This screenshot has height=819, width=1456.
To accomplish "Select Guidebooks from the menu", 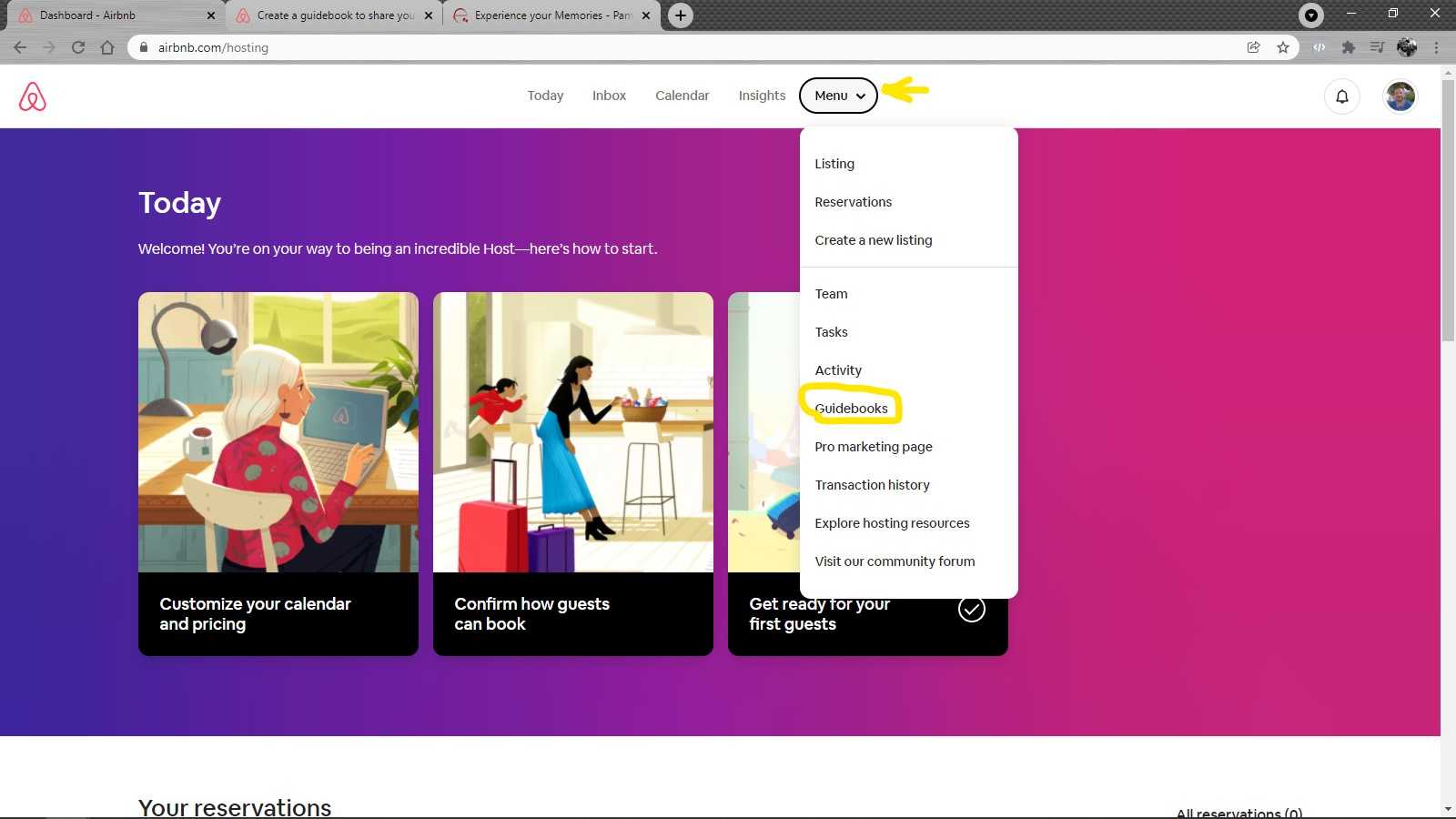I will (852, 408).
